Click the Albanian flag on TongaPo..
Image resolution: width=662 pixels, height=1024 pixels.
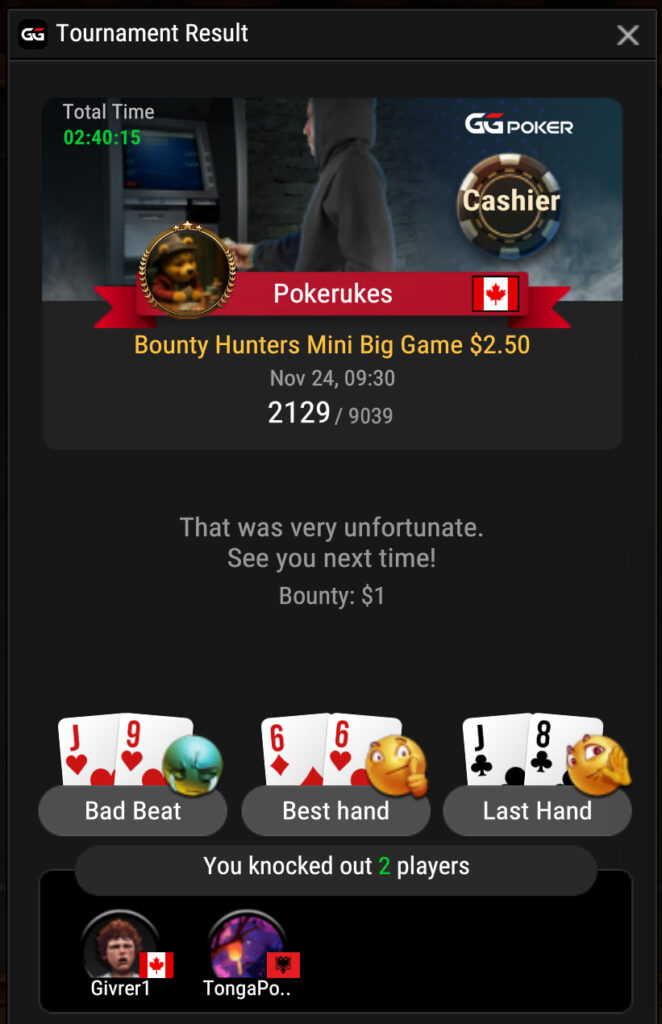[283, 965]
